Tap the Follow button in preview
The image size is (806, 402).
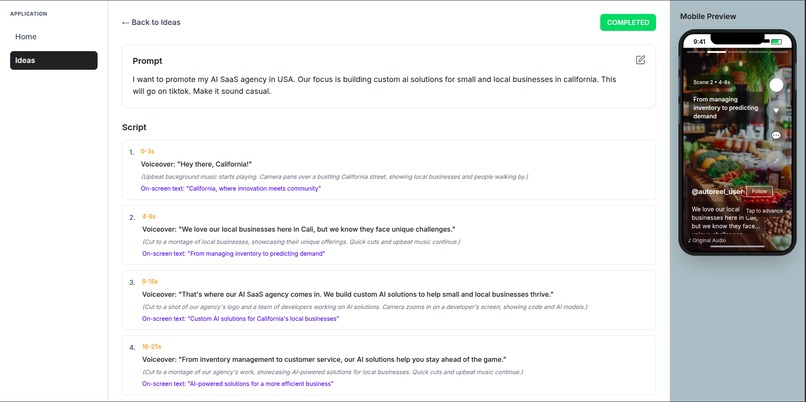click(x=759, y=191)
